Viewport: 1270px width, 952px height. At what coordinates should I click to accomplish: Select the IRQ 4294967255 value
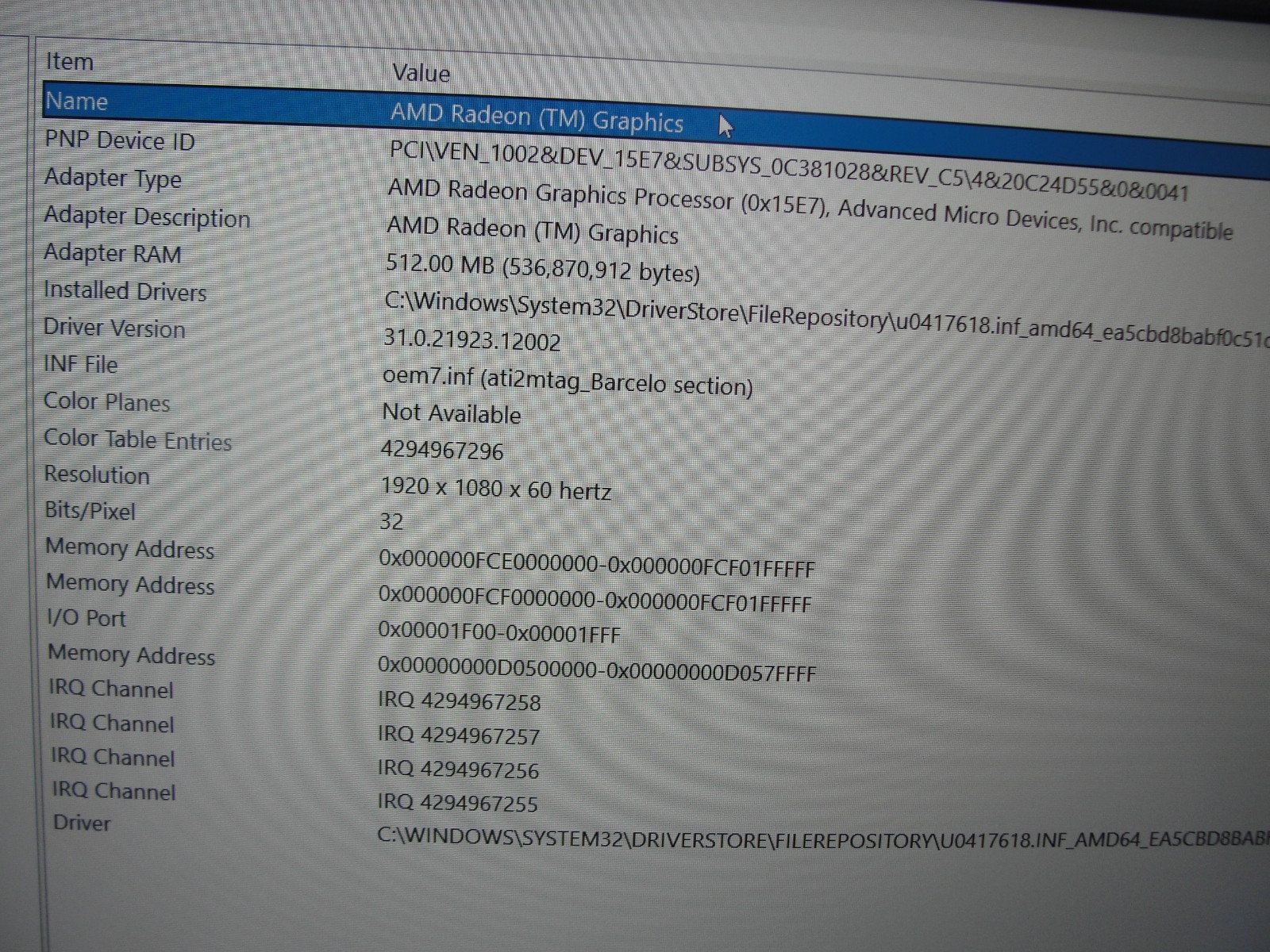point(458,803)
